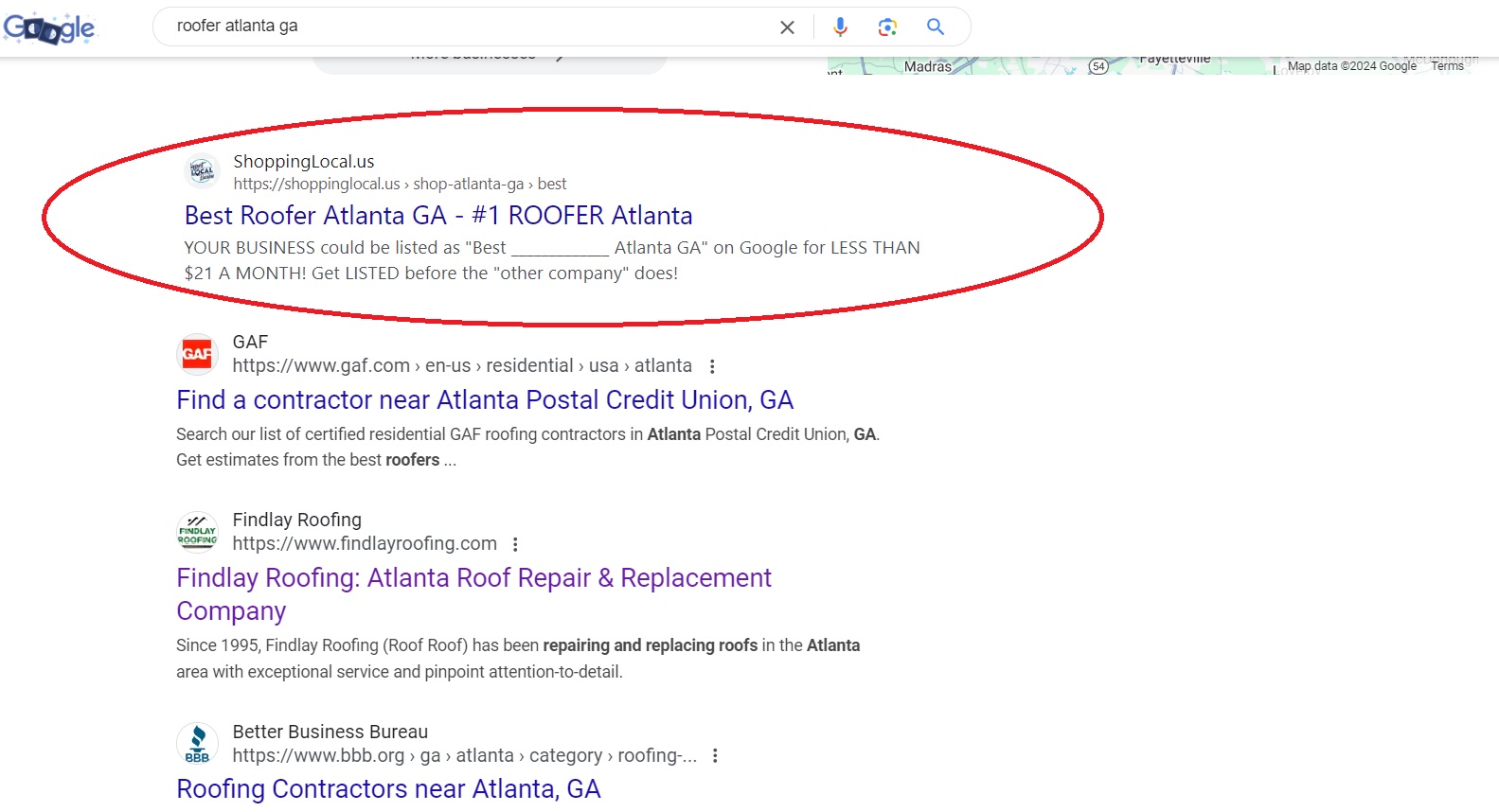Open "Best Roofer Atlanta GA" result link
Screen dimensions: 1499x812
click(x=437, y=216)
